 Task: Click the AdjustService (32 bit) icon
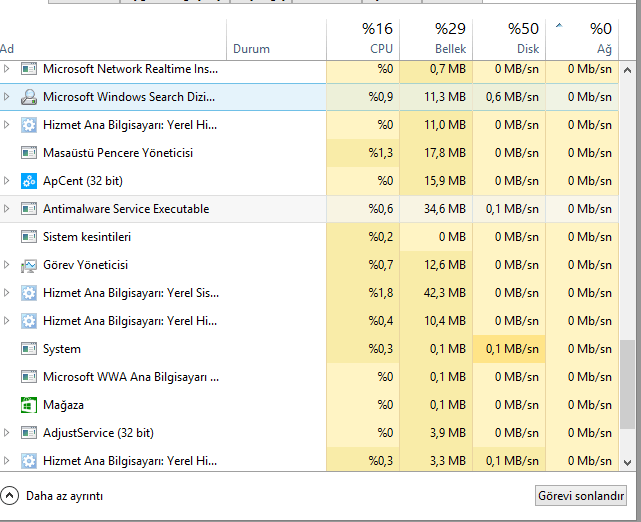pos(29,433)
